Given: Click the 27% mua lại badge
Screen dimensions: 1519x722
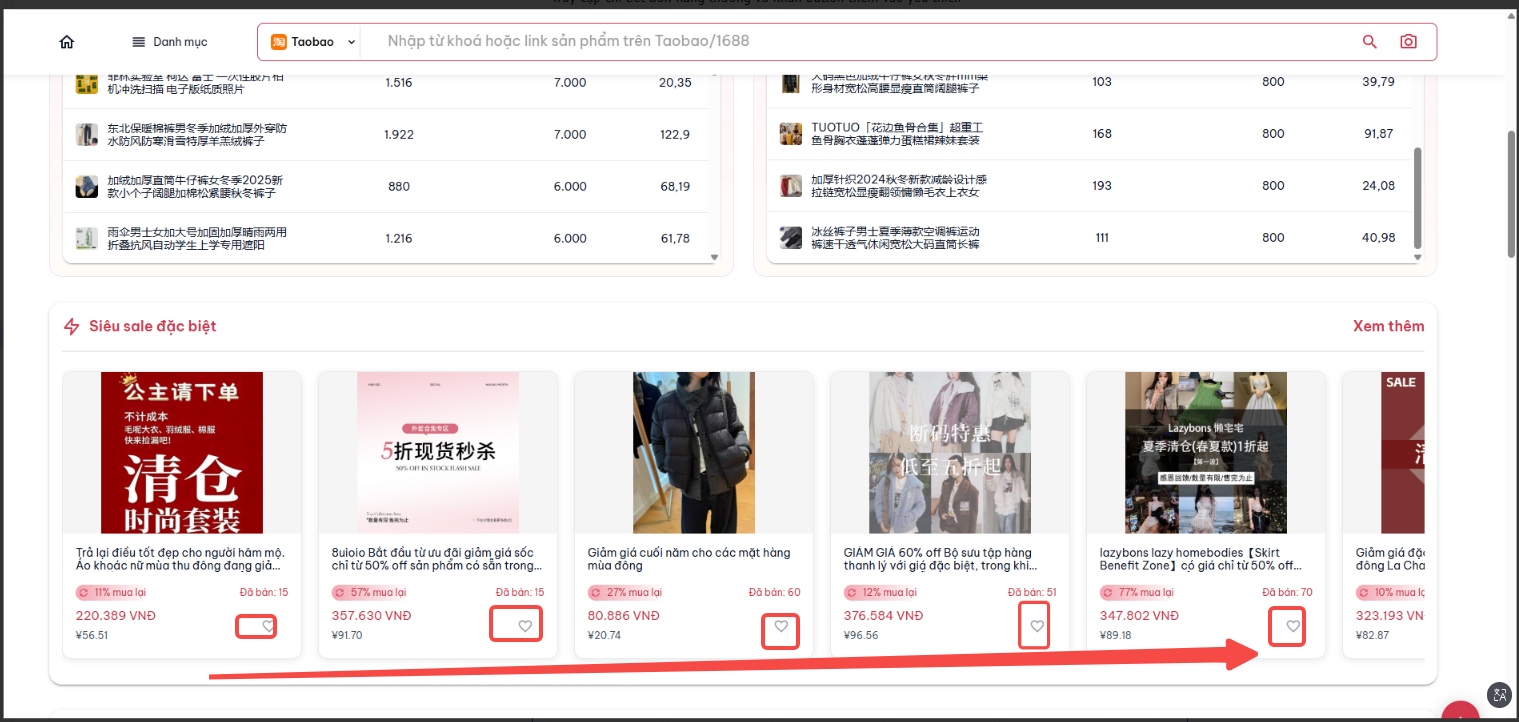Looking at the screenshot, I should pyautogui.click(x=625, y=592).
